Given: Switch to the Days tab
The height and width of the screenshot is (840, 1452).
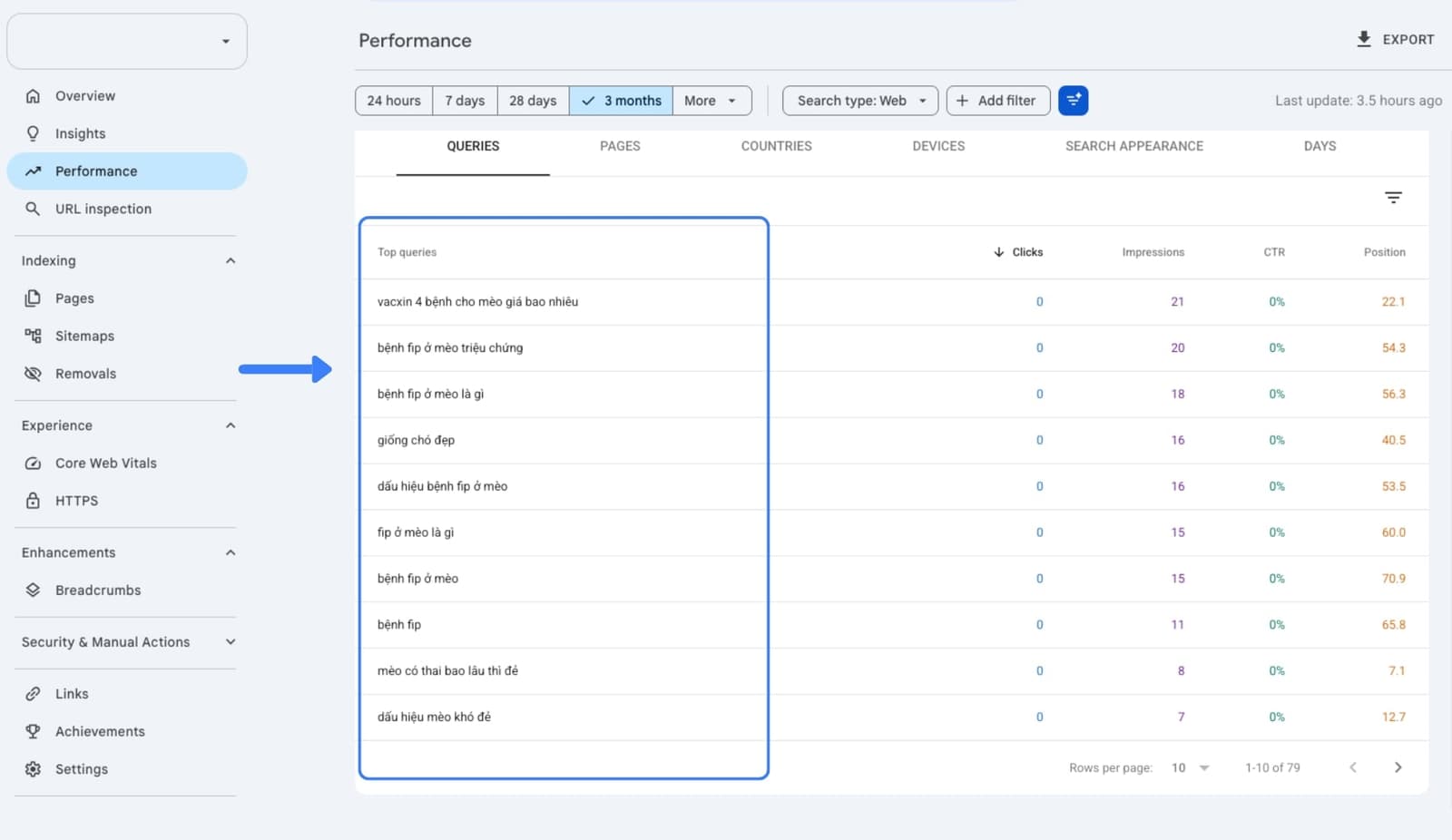Looking at the screenshot, I should click(1320, 146).
